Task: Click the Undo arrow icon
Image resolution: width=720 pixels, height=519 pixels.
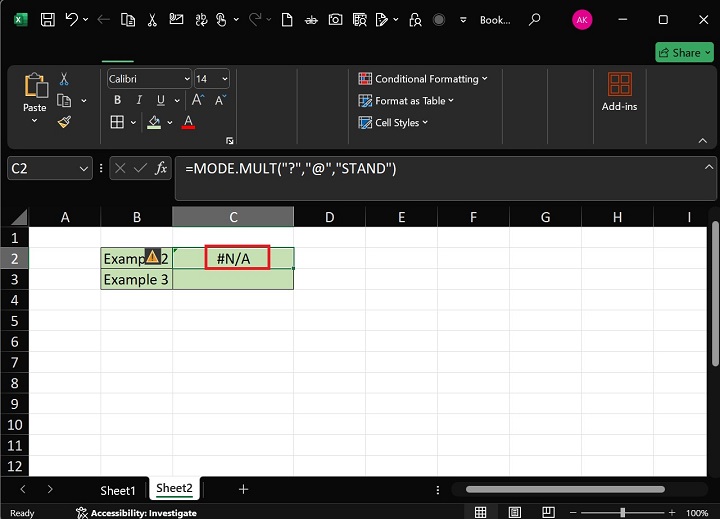Action: (71, 20)
